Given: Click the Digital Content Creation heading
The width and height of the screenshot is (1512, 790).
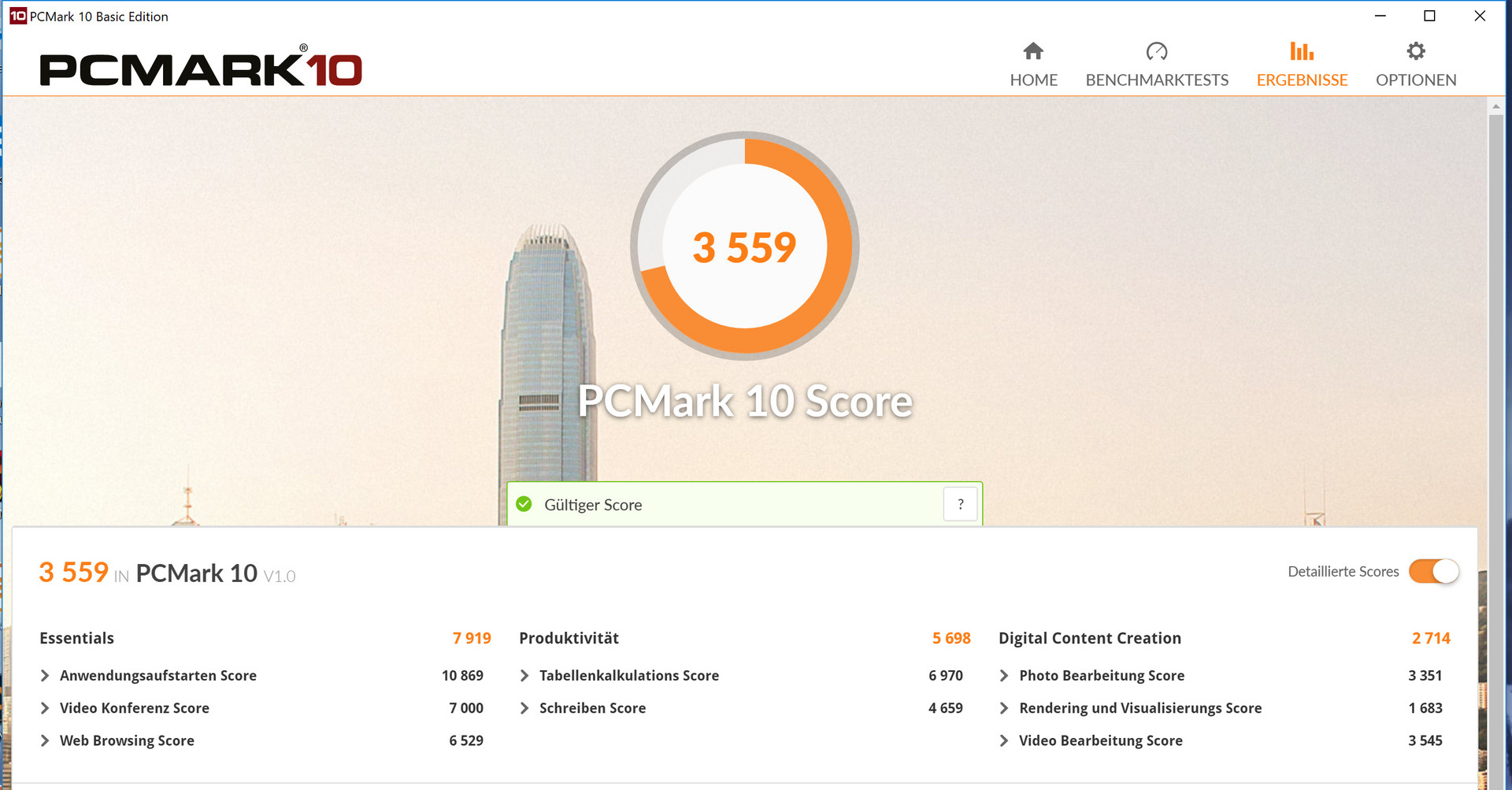Looking at the screenshot, I should coord(1090,638).
